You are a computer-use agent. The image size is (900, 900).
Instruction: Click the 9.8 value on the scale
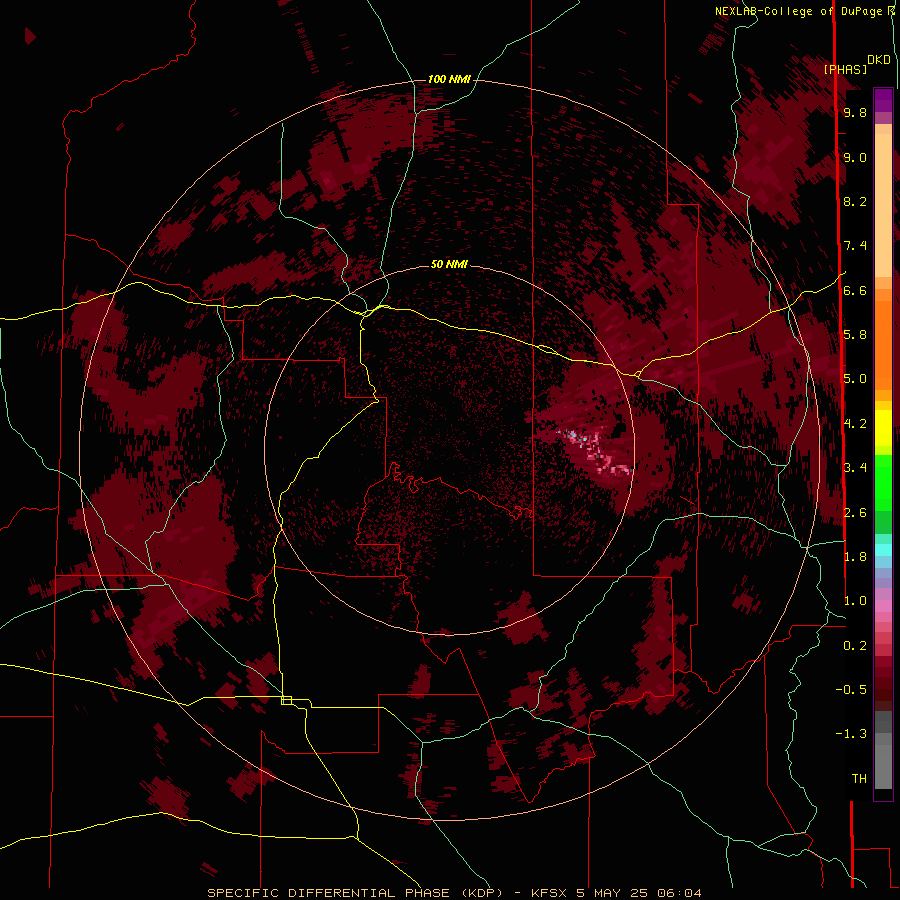pyautogui.click(x=855, y=113)
